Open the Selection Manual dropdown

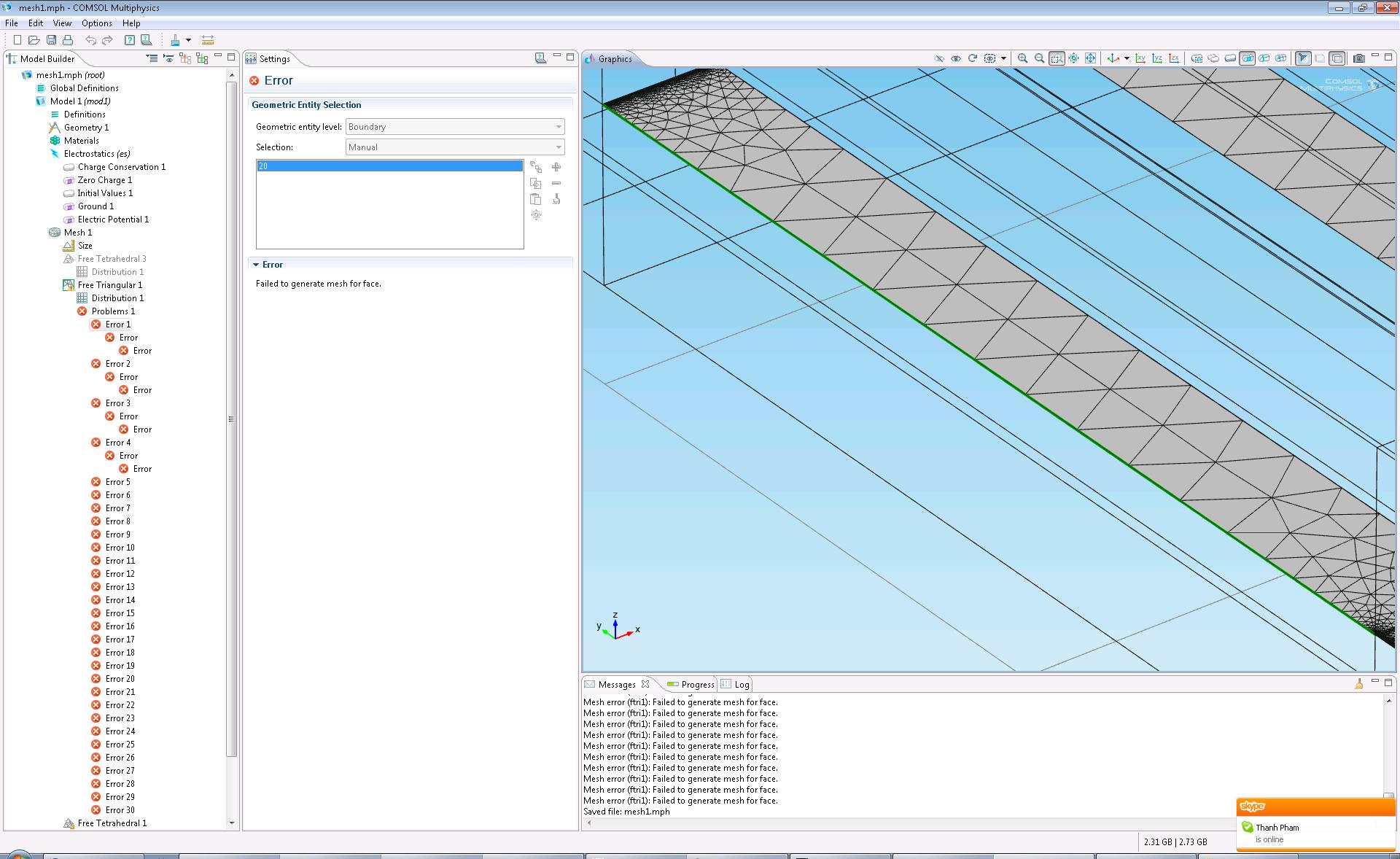(x=454, y=147)
